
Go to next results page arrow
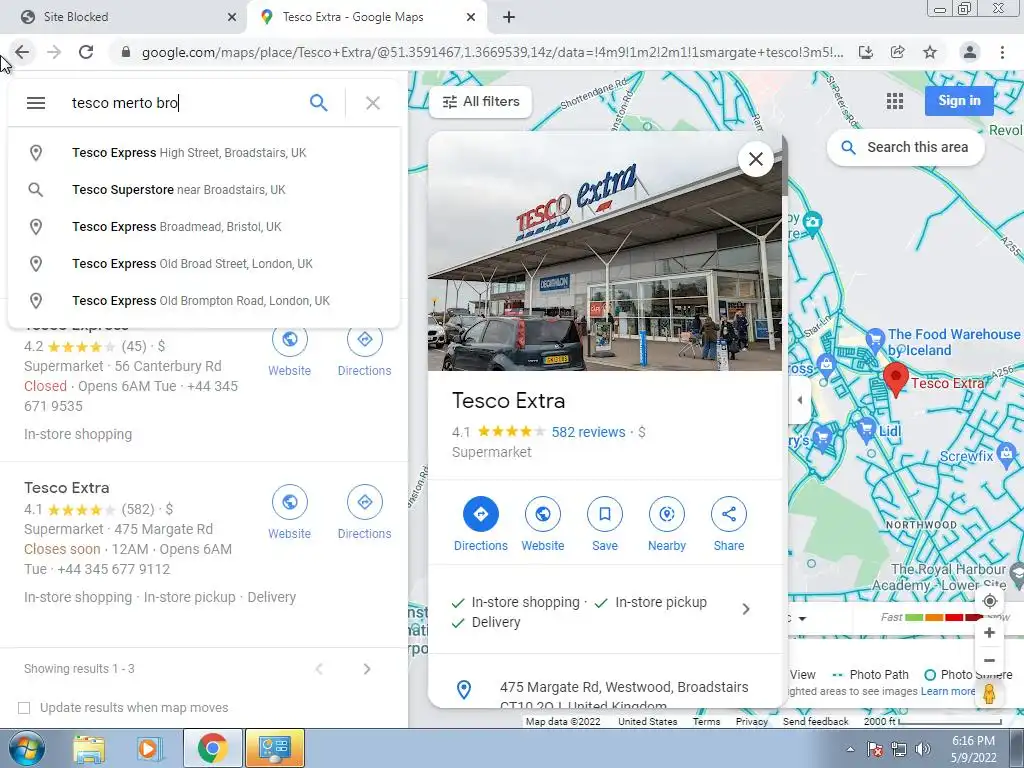coord(367,669)
